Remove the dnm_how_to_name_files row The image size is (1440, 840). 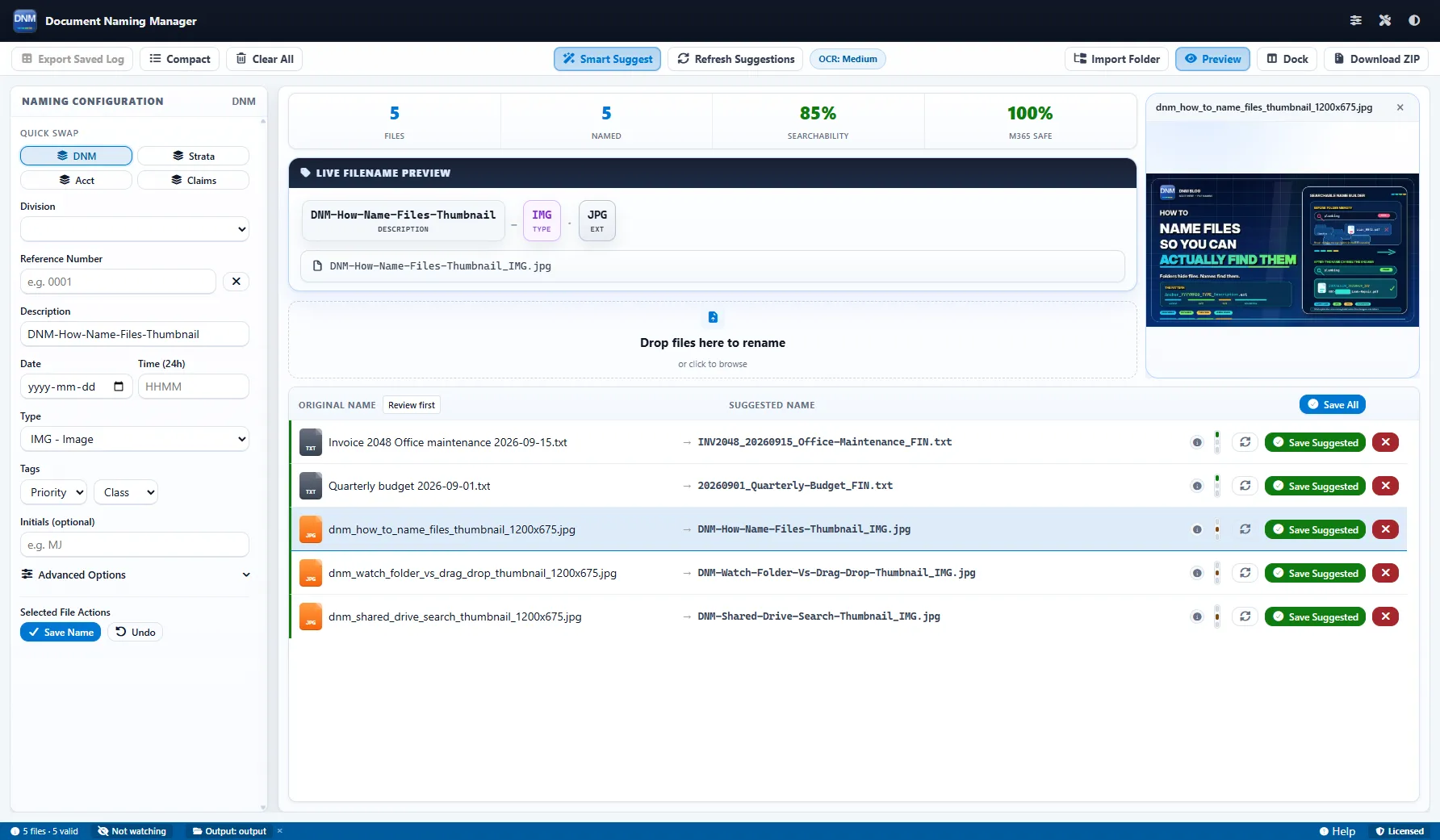tap(1386, 529)
